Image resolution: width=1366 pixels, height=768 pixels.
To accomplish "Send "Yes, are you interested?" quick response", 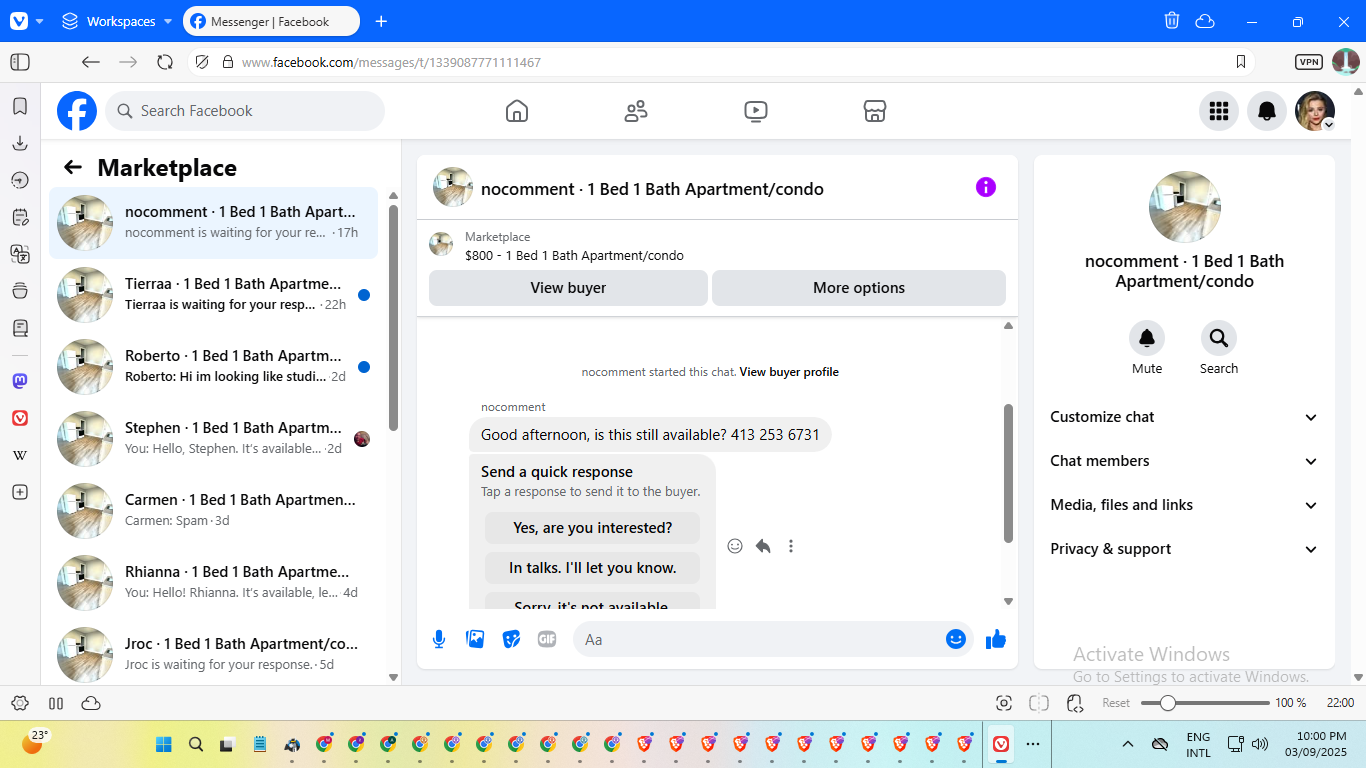I will click(593, 528).
